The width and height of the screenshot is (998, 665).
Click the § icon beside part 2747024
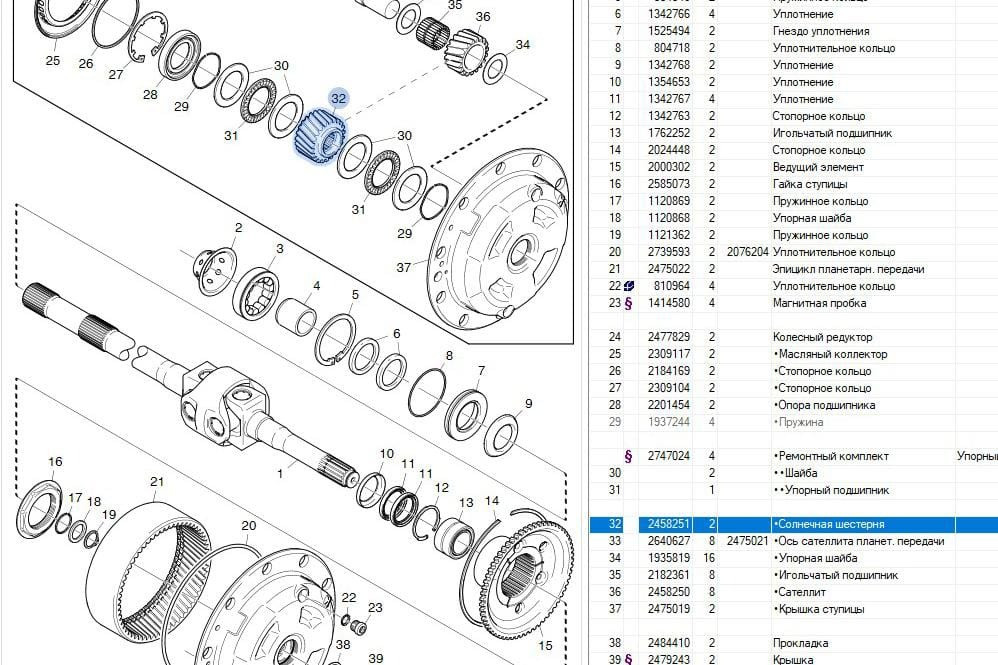pyautogui.click(x=628, y=456)
